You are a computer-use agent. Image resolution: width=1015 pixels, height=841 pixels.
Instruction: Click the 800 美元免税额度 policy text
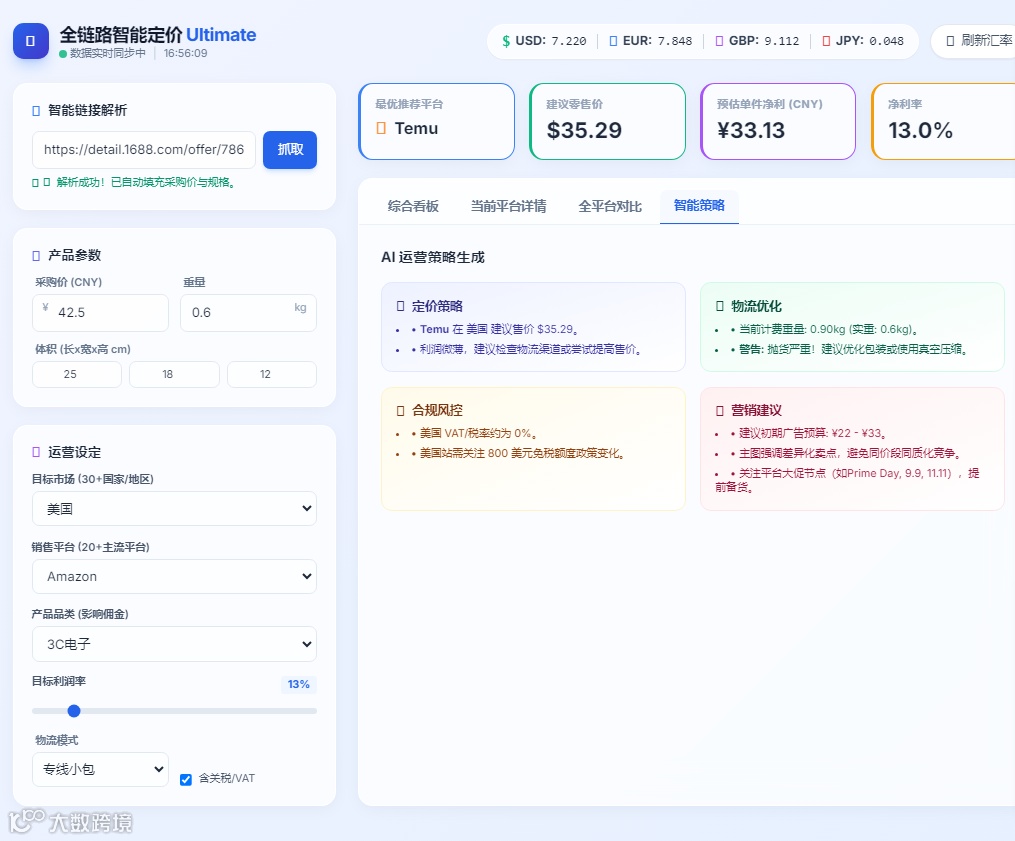tap(522, 453)
